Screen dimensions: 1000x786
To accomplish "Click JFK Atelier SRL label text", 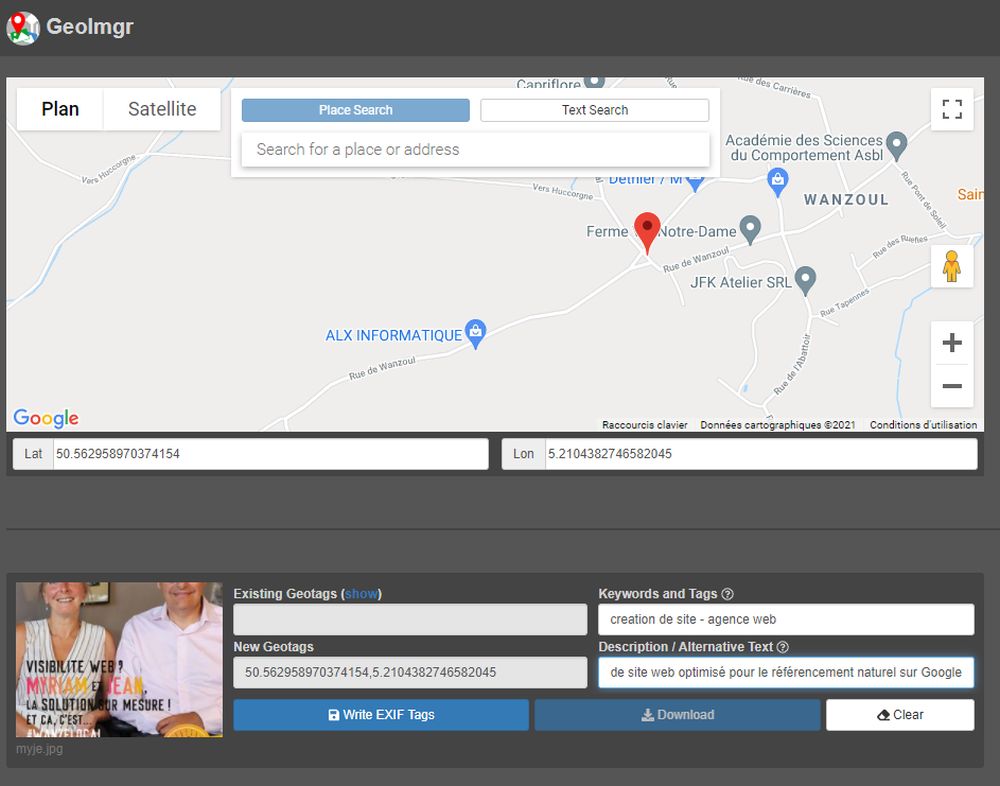I will [x=740, y=283].
